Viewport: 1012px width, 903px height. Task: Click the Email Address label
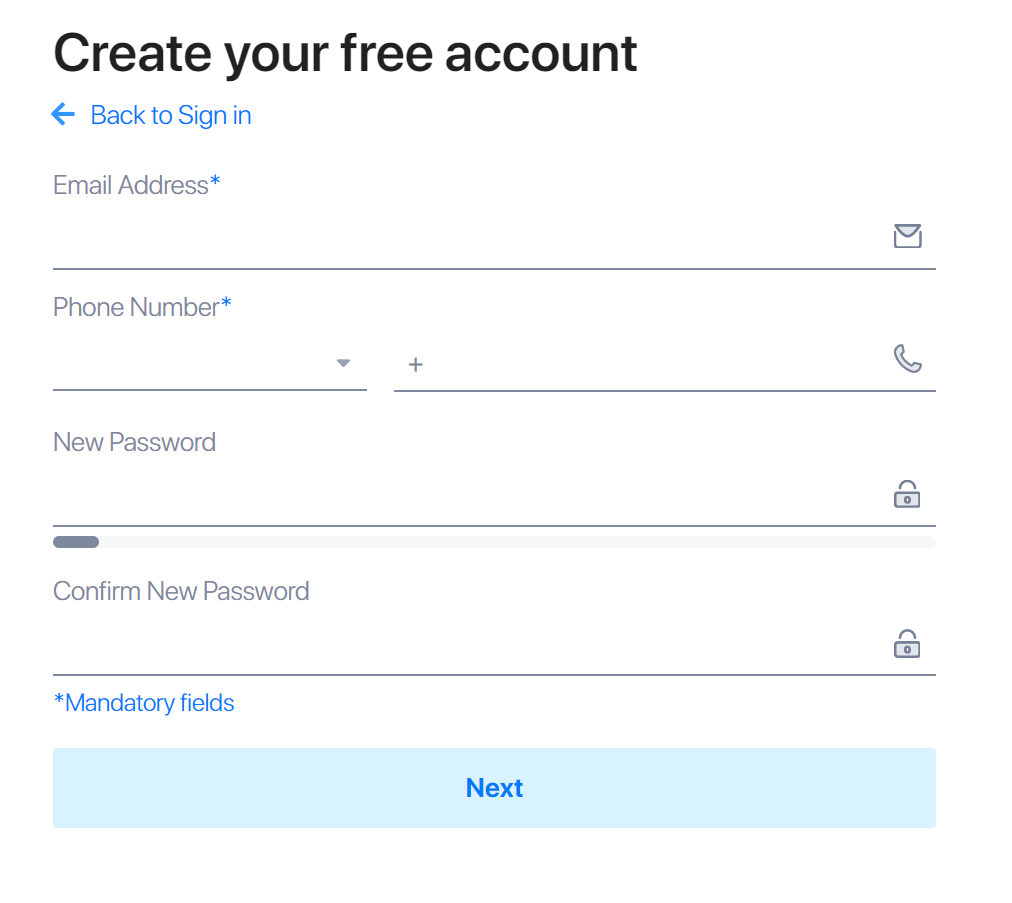point(137,185)
